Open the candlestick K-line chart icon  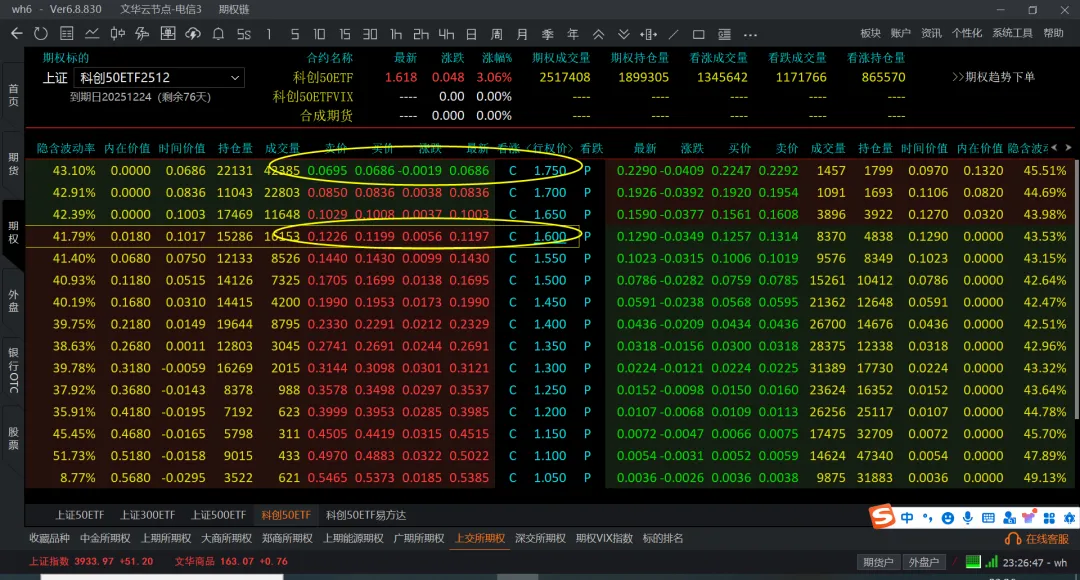click(117, 33)
